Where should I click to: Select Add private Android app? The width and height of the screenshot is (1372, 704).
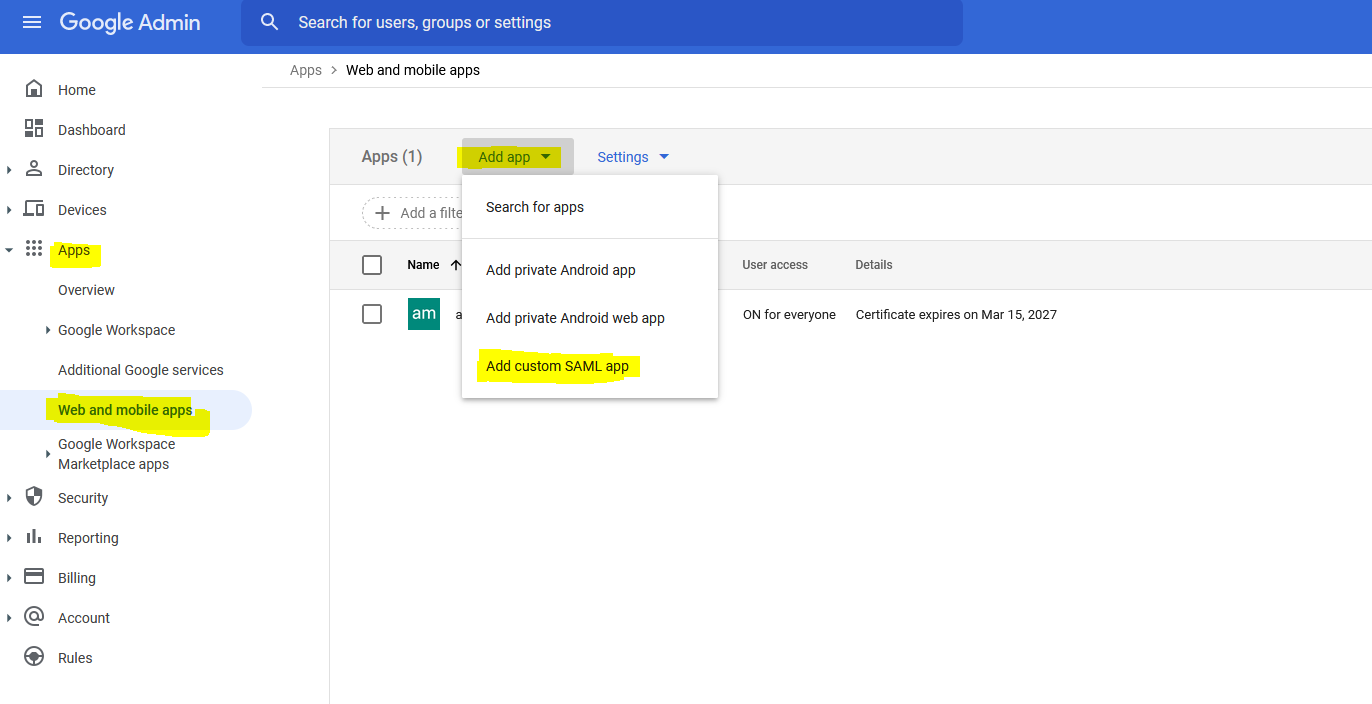point(560,269)
